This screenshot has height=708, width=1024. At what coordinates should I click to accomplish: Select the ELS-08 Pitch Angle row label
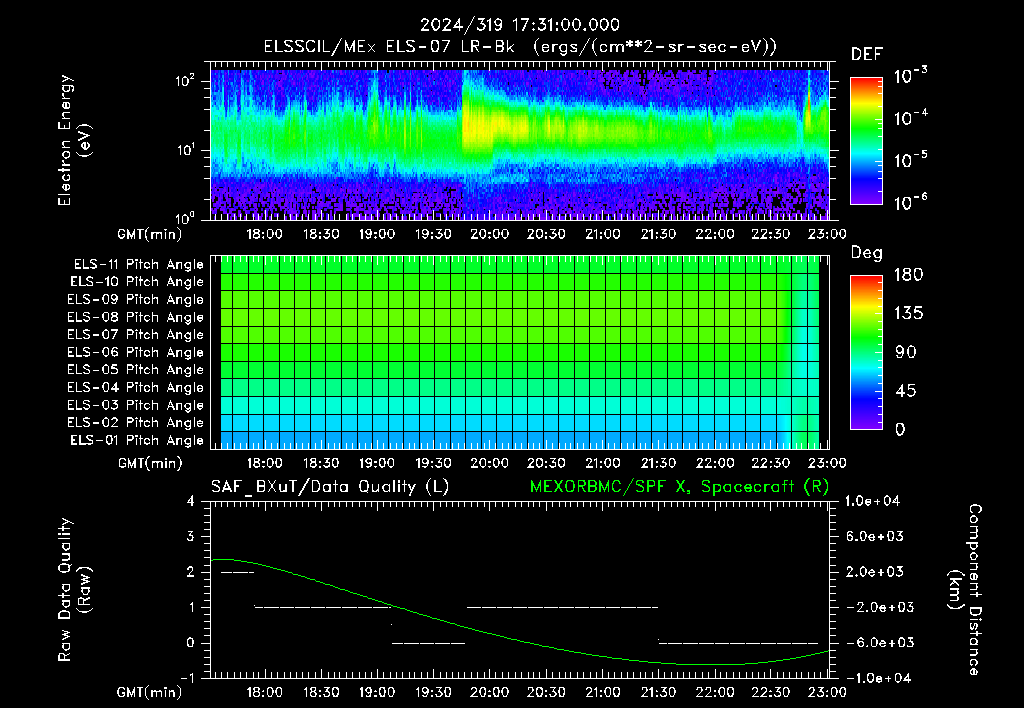tap(136, 317)
